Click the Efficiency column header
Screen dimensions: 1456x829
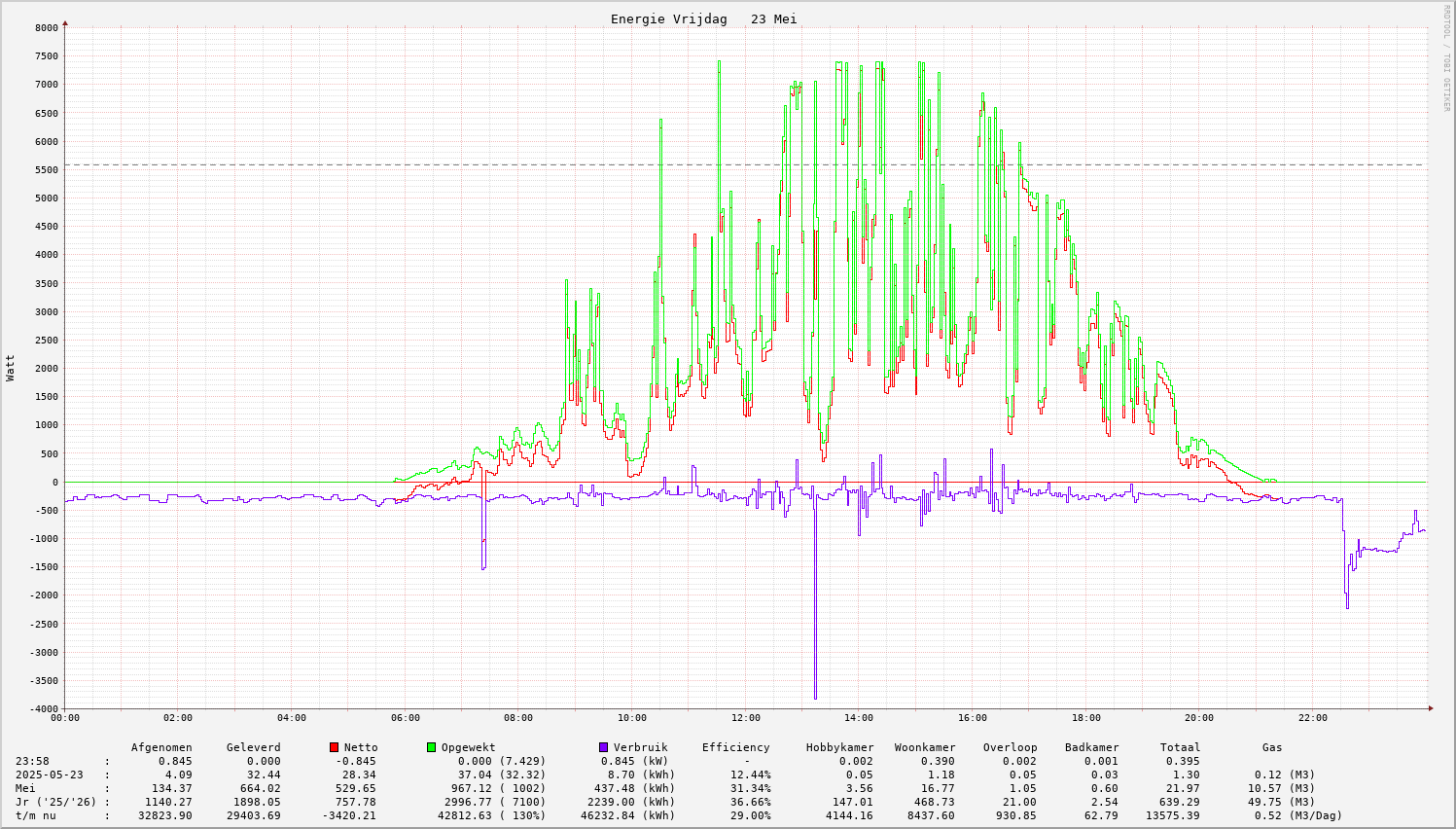coord(735,747)
